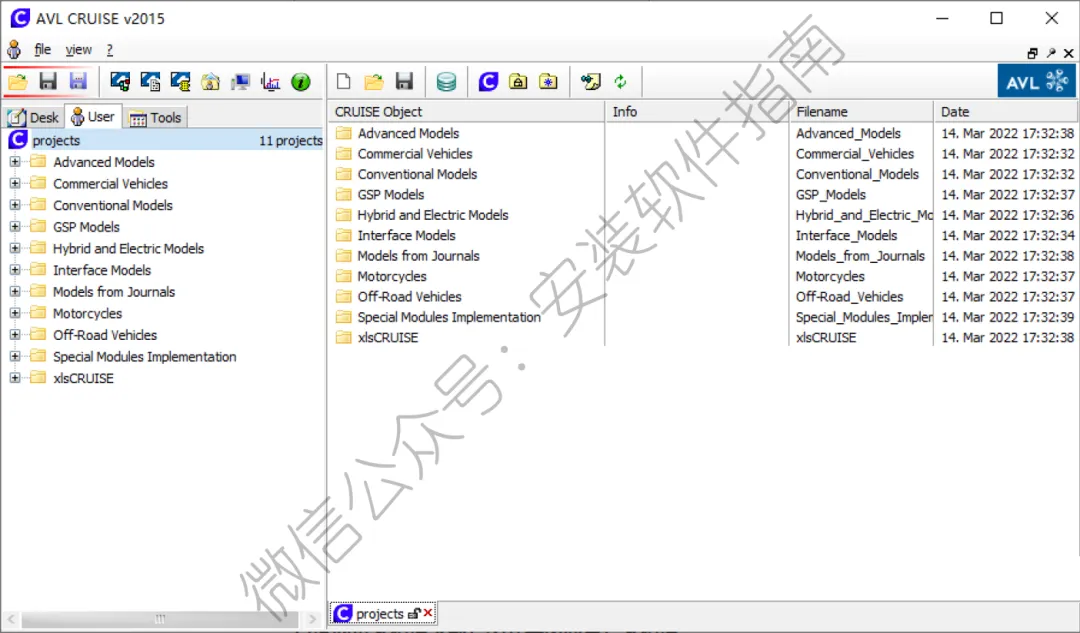Click the left panel scroll left arrow
The height and width of the screenshot is (633, 1080).
tap(10, 619)
